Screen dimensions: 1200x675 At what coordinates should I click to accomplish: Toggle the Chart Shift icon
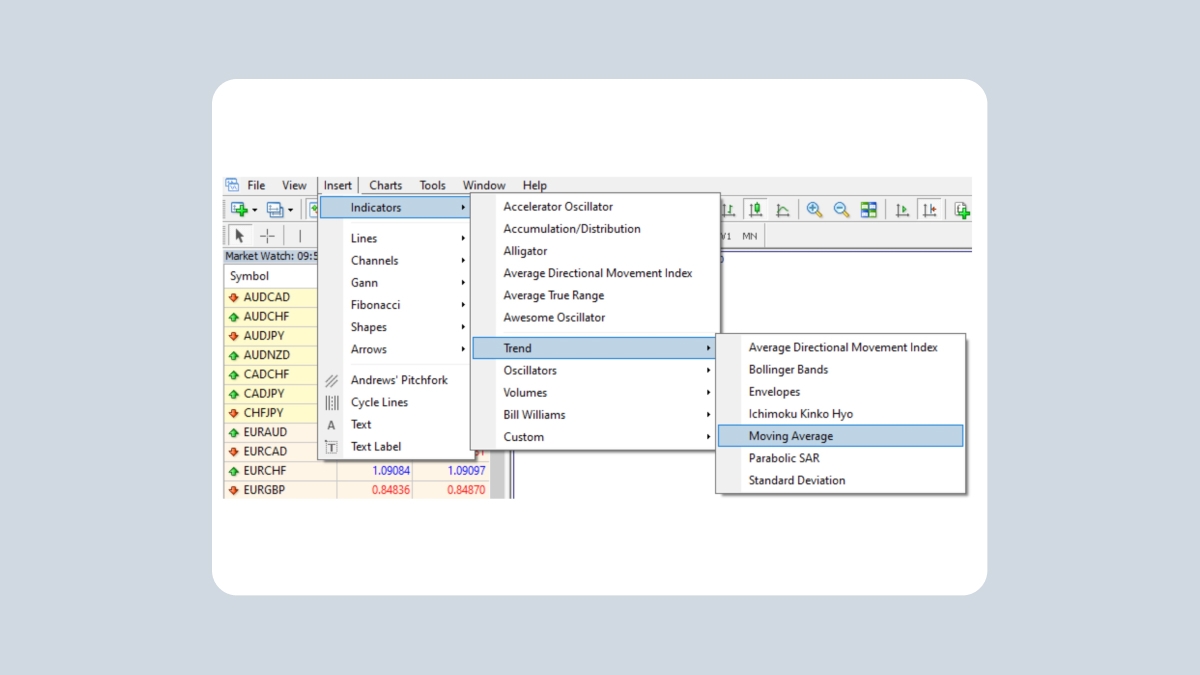930,210
